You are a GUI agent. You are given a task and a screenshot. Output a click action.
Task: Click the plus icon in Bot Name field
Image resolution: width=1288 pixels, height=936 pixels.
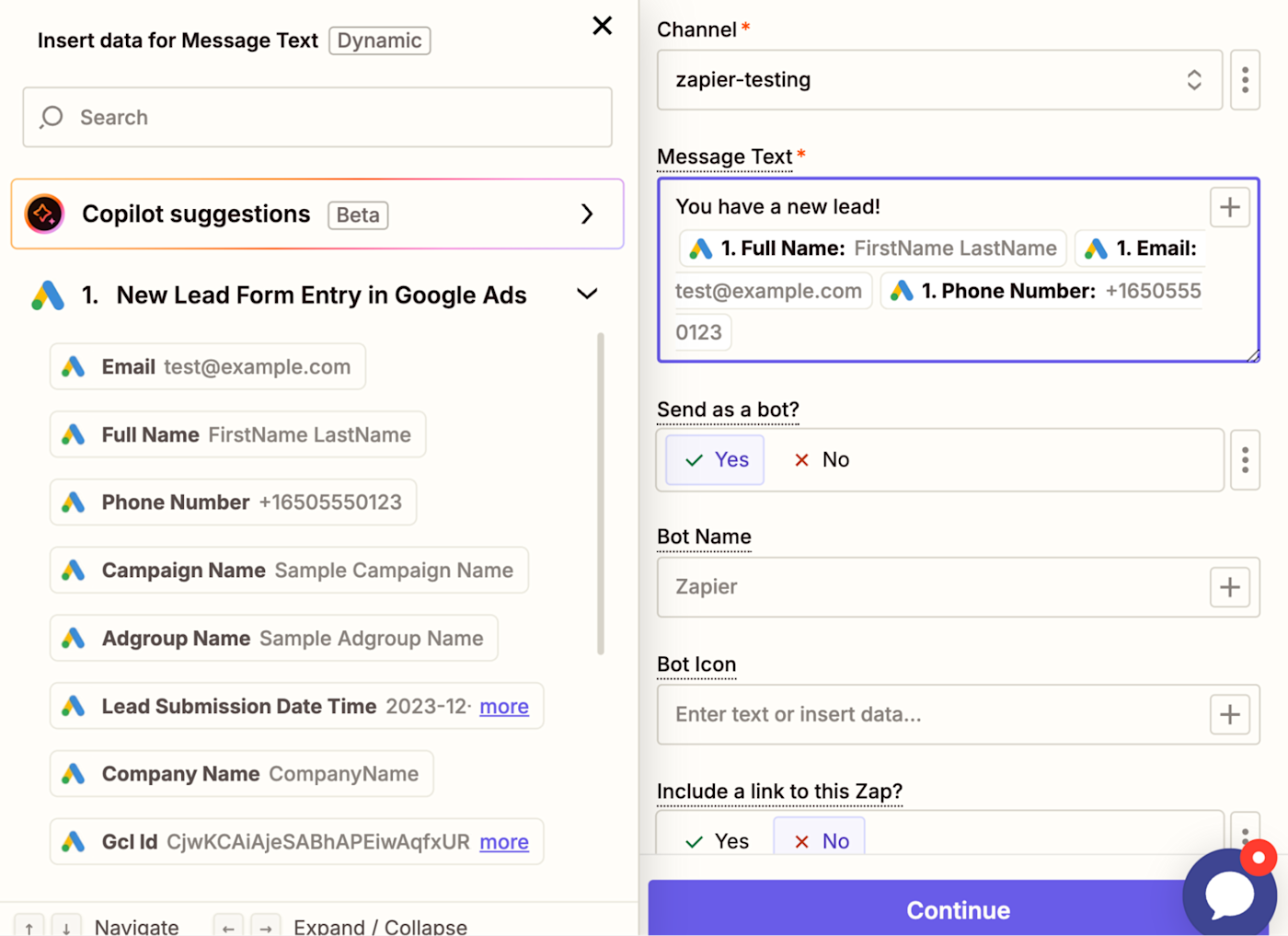pyautogui.click(x=1230, y=587)
